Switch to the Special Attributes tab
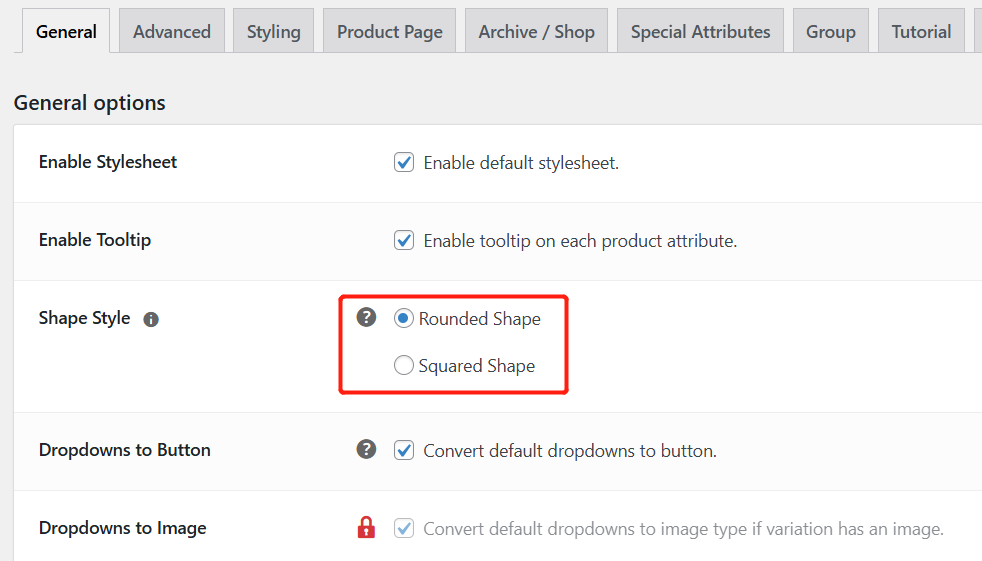The image size is (982, 561). [701, 32]
